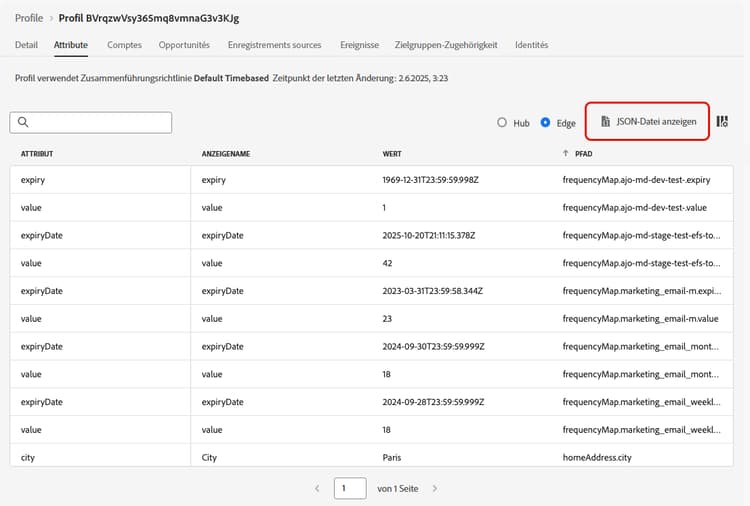Sort by the ATTRIBUT column header

click(37, 155)
